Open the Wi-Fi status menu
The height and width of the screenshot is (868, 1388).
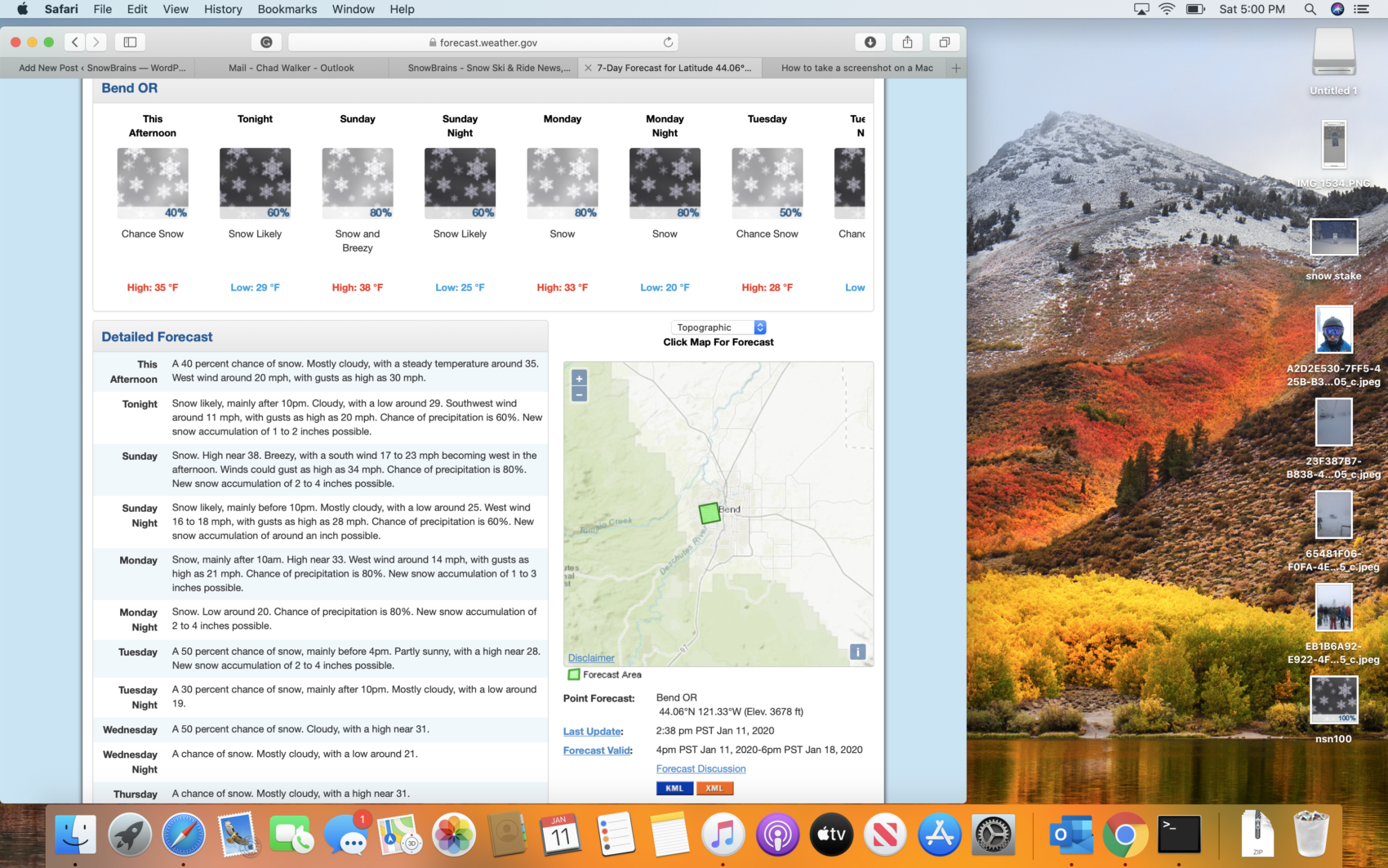tap(1167, 9)
